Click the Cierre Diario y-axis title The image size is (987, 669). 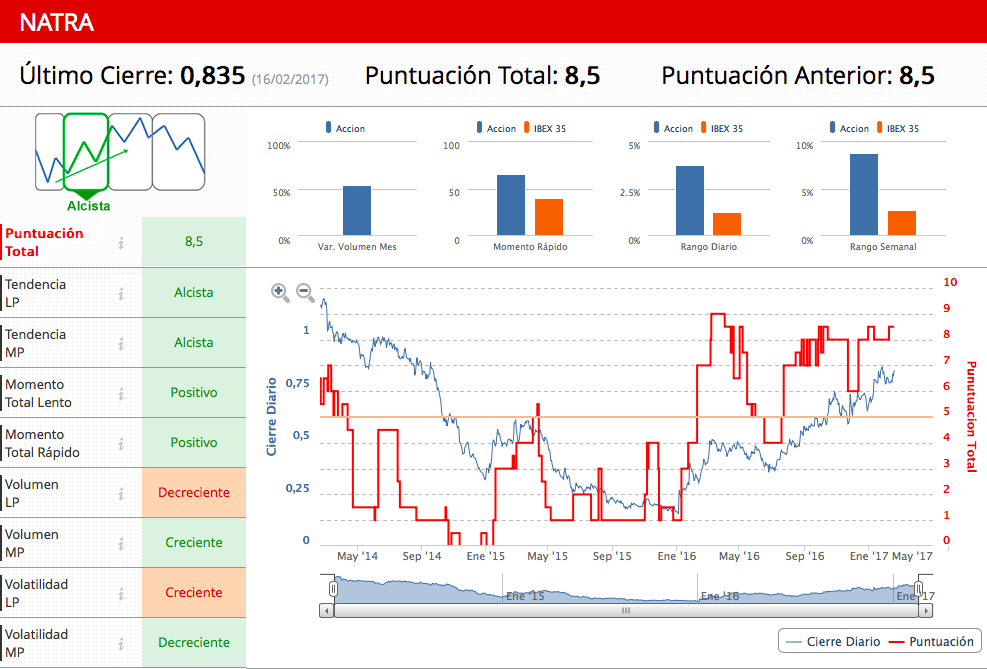pyautogui.click(x=271, y=417)
